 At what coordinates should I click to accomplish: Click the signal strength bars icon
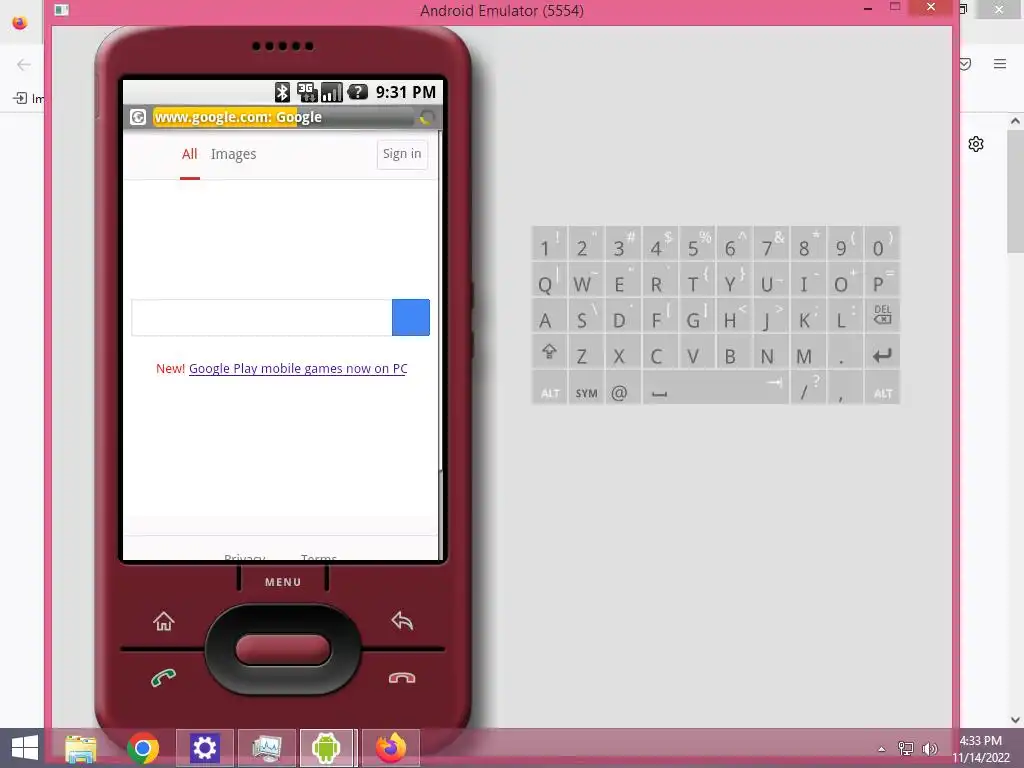click(332, 92)
